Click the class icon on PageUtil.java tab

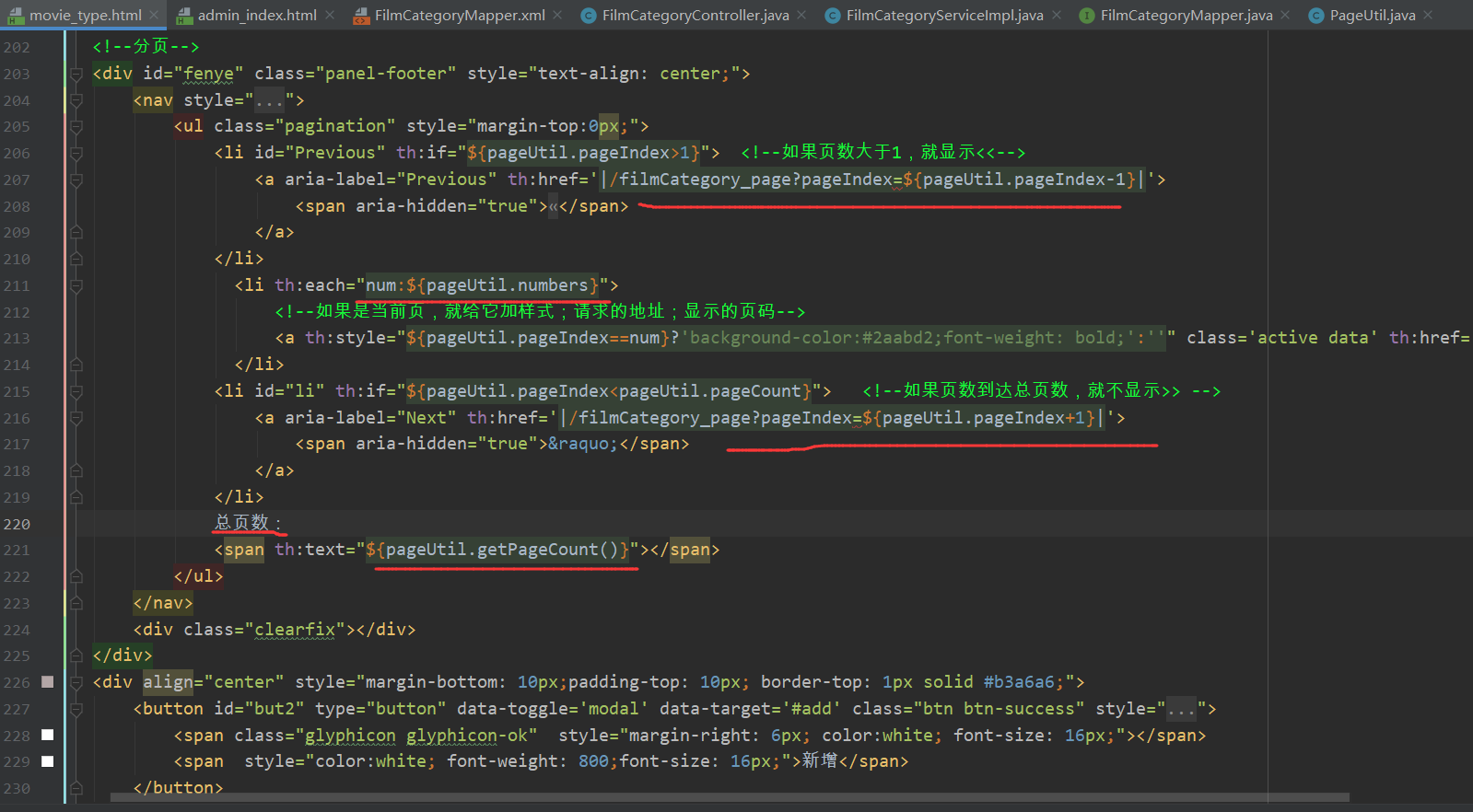[1316, 15]
